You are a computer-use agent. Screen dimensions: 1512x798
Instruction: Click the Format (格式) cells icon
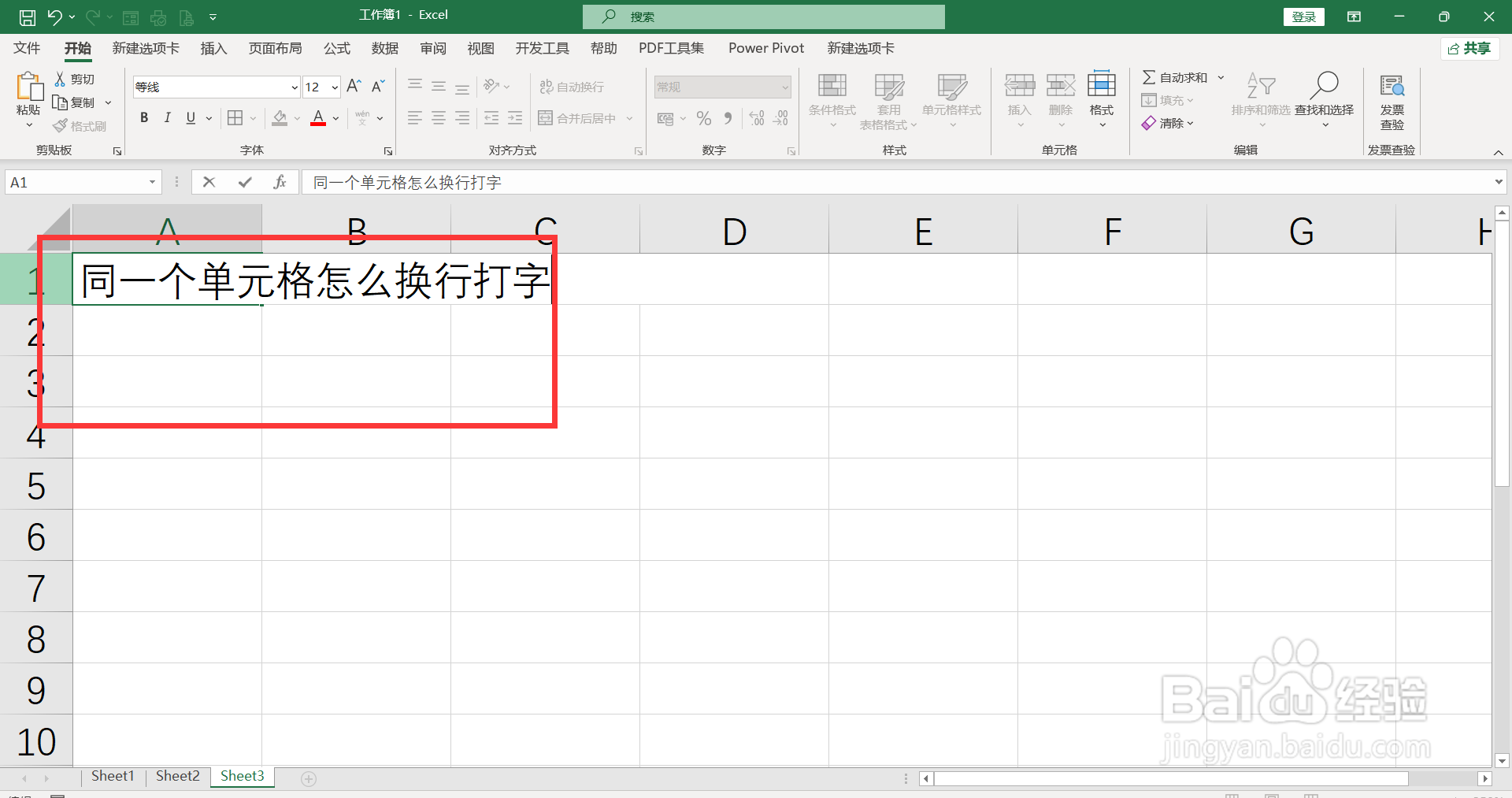(x=1102, y=84)
